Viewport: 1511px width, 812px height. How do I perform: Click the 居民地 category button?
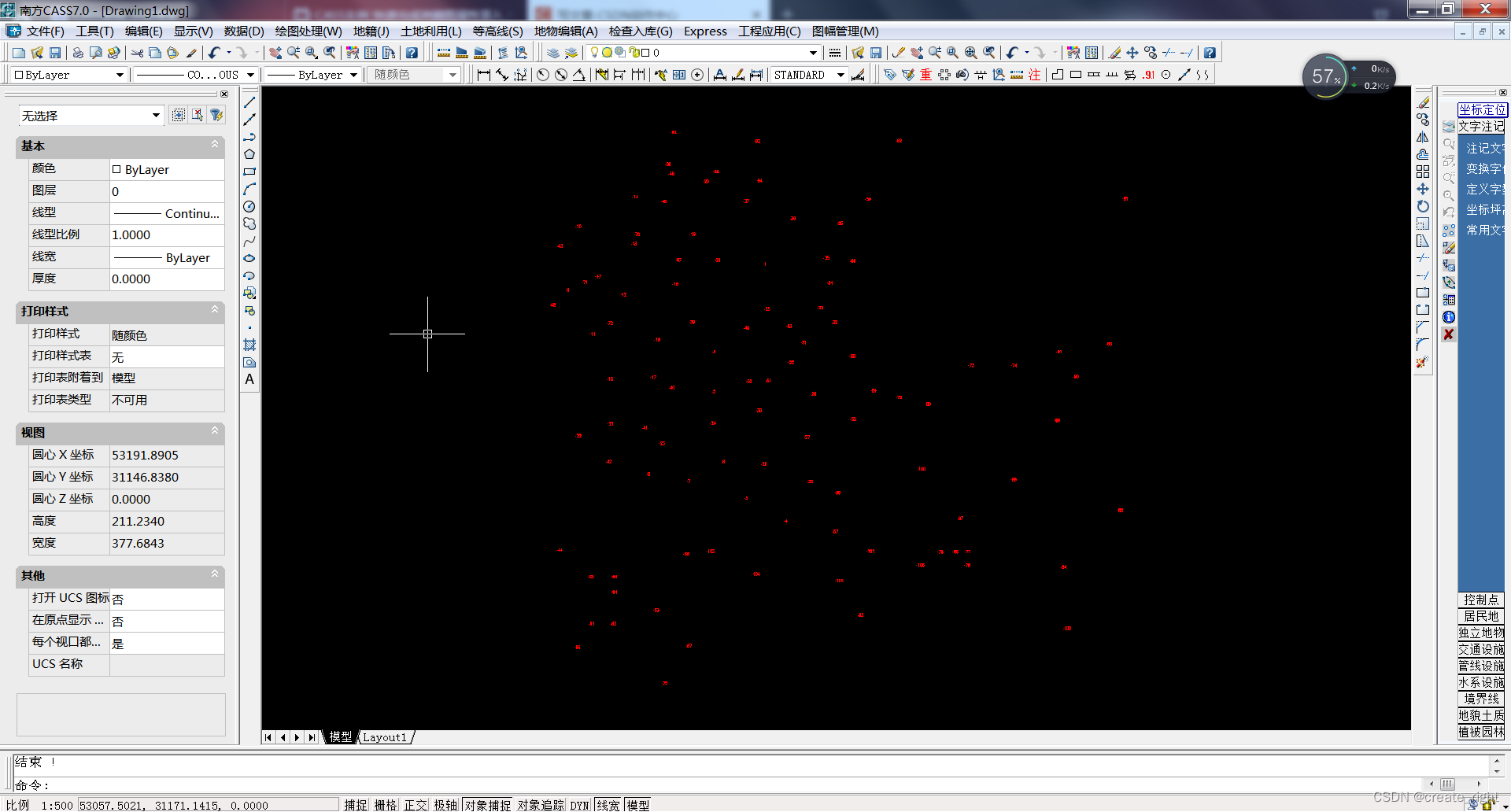click(1481, 616)
